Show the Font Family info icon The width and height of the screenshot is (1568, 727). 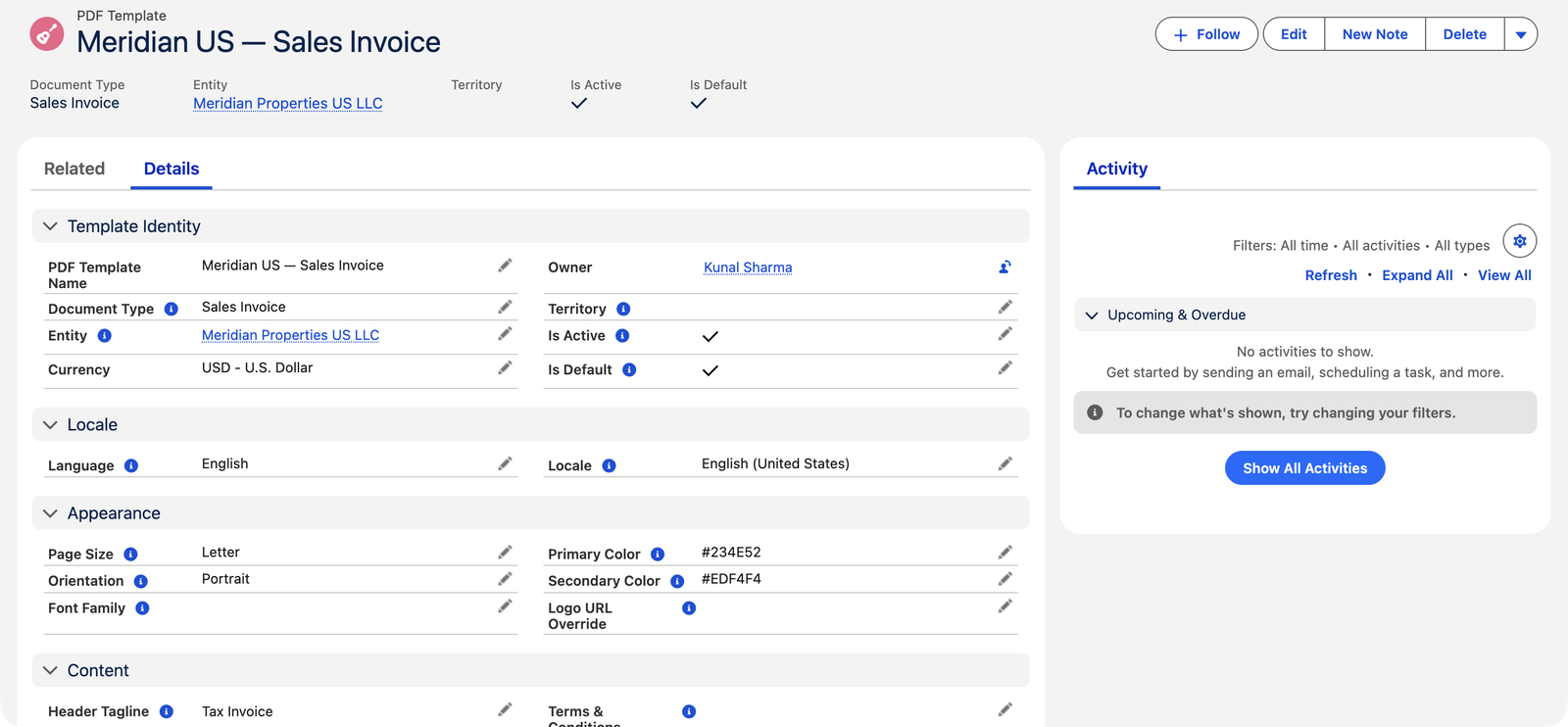(142, 608)
